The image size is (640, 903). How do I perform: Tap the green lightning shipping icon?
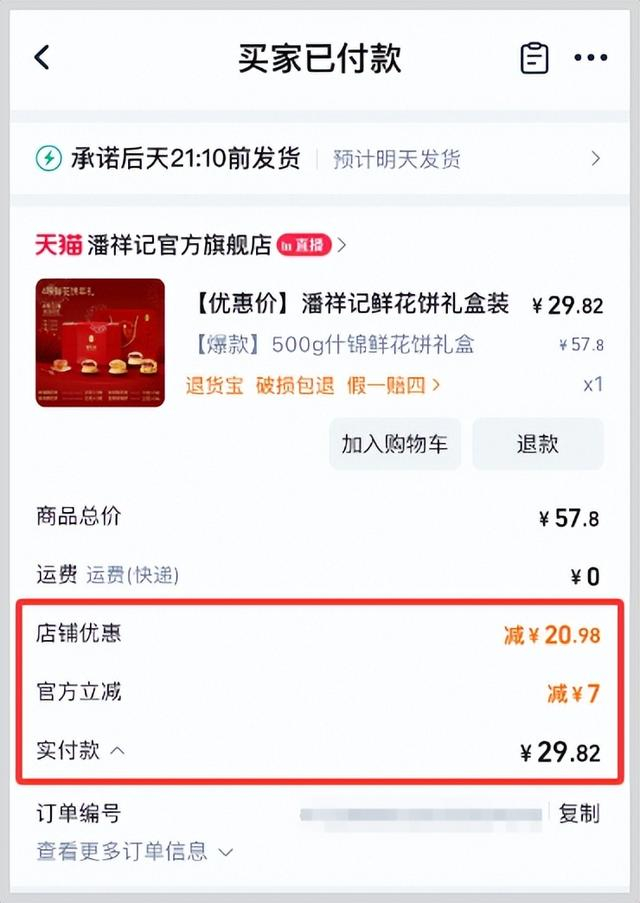[48, 159]
